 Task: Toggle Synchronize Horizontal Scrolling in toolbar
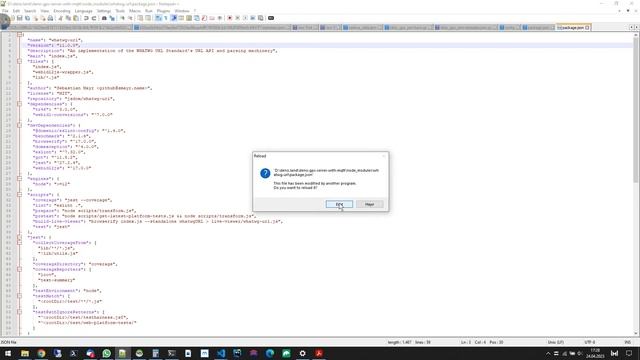coord(148,18)
